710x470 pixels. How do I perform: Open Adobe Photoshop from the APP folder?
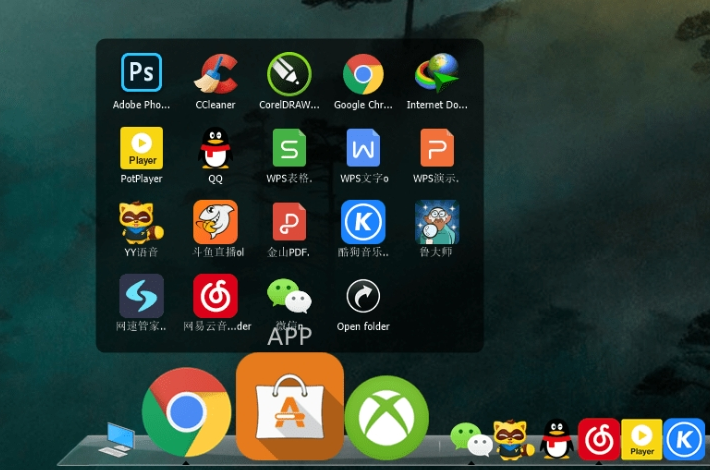point(141,72)
